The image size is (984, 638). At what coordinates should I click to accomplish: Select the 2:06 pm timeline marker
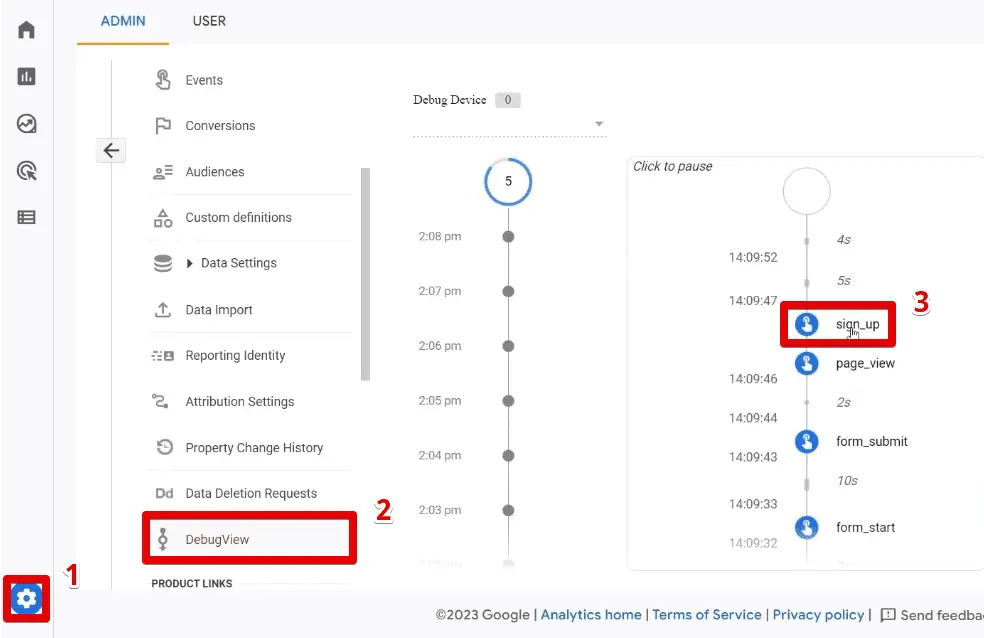pos(508,346)
